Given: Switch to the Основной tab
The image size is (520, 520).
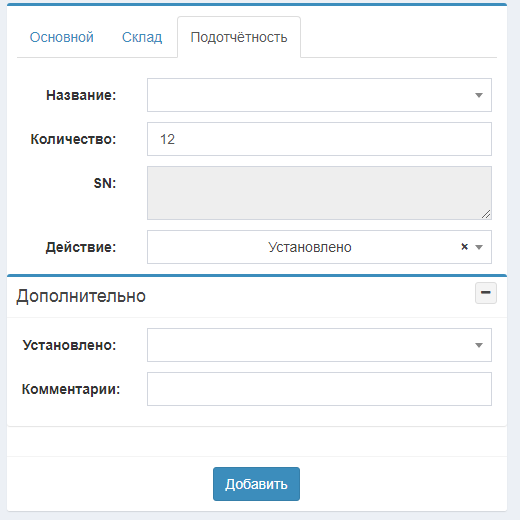Looking at the screenshot, I should coord(62,37).
